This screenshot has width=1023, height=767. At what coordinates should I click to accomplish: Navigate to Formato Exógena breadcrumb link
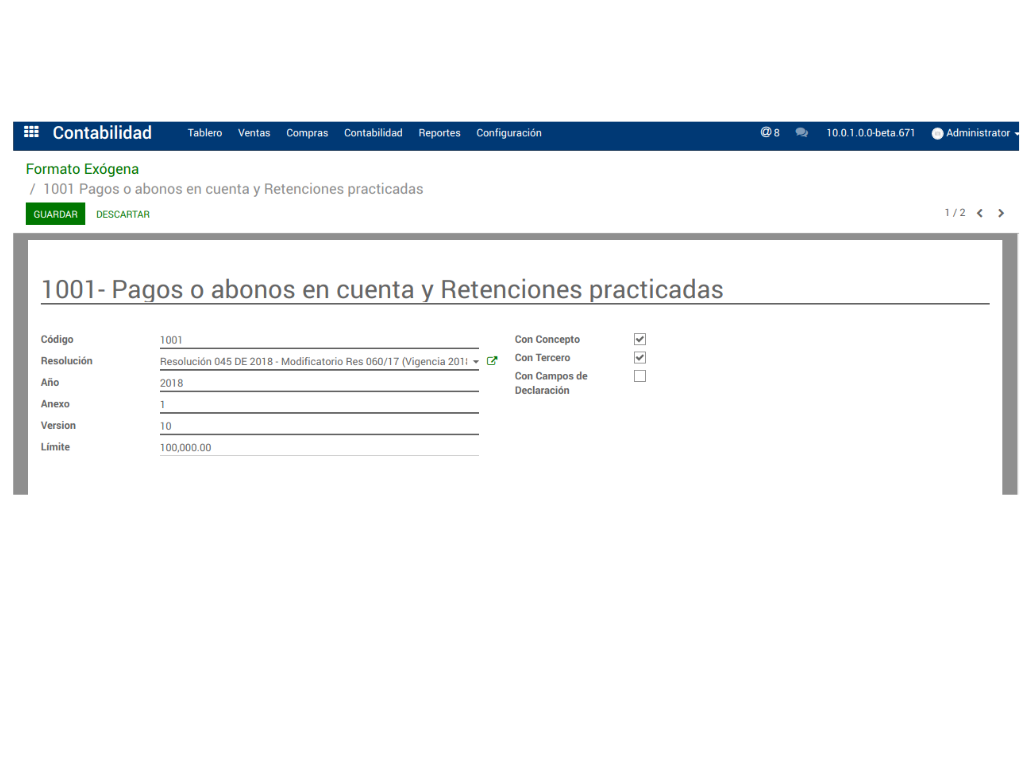(82, 169)
